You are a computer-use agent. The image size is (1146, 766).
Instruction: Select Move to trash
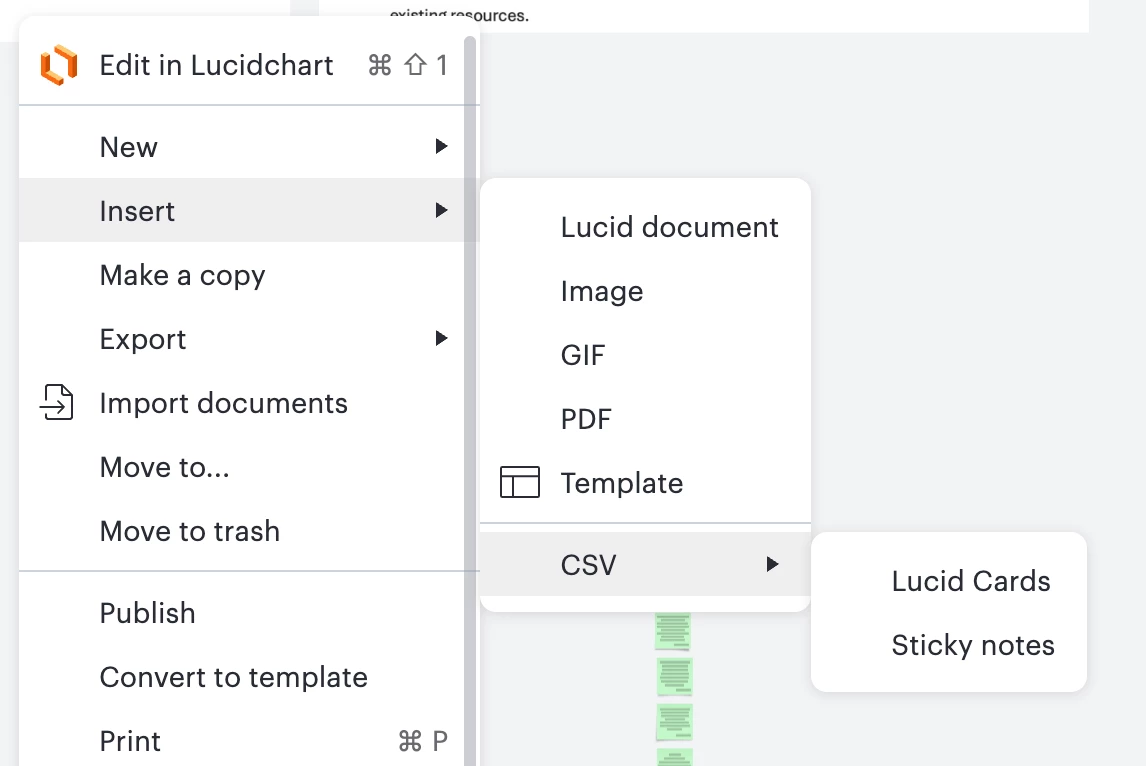241,531
